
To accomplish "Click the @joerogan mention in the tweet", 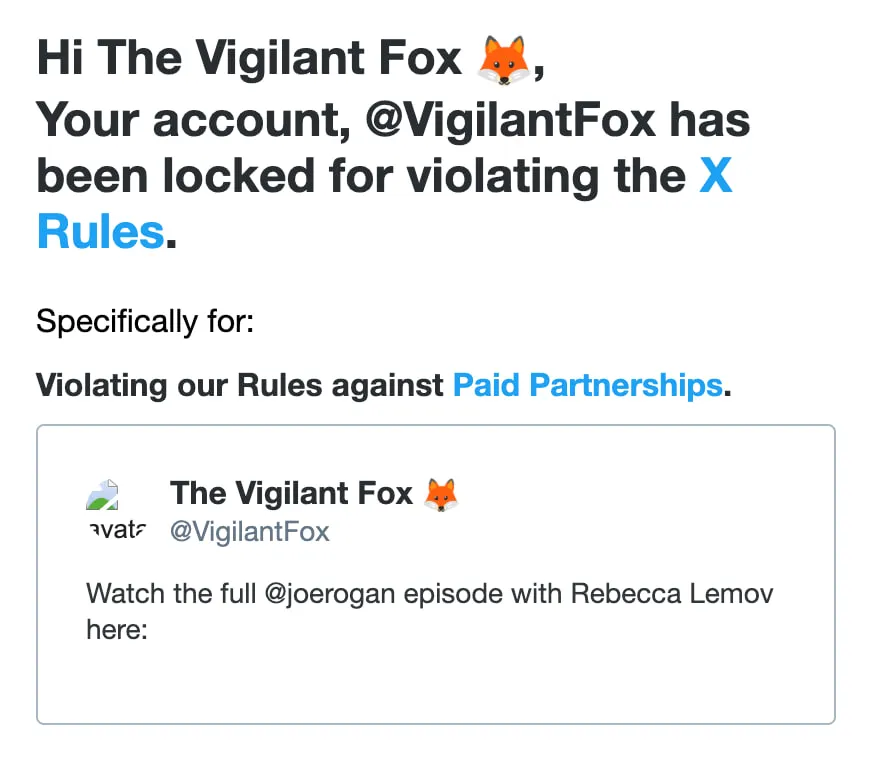I will tap(335, 593).
